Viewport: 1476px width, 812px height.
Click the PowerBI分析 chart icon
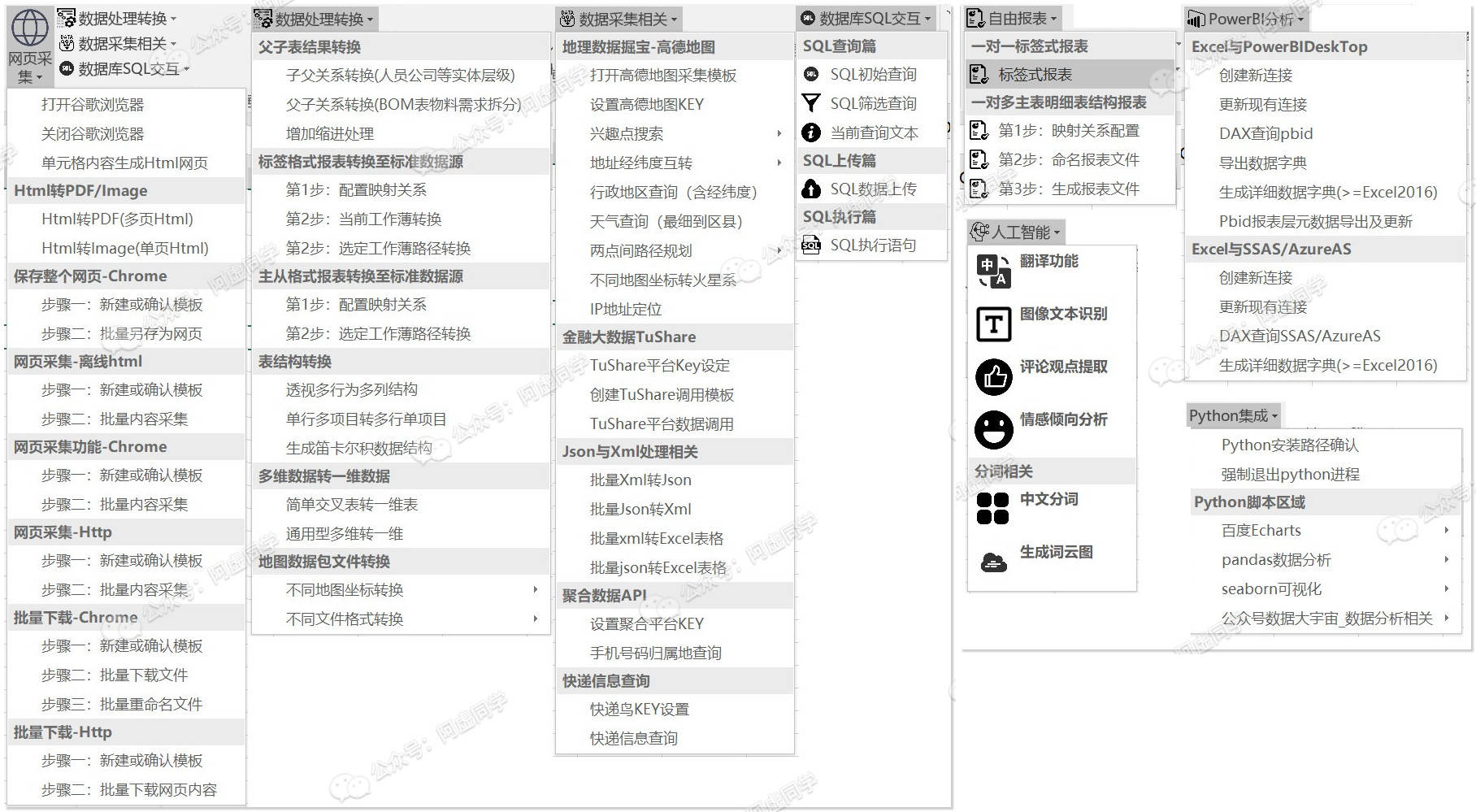coord(1196,19)
